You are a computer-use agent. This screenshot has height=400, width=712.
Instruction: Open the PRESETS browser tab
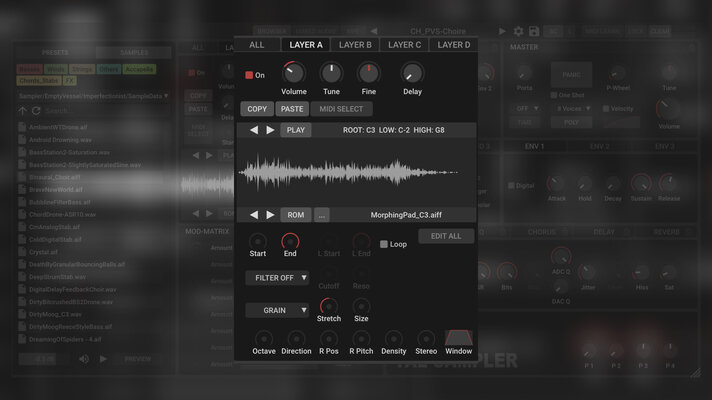click(x=55, y=53)
